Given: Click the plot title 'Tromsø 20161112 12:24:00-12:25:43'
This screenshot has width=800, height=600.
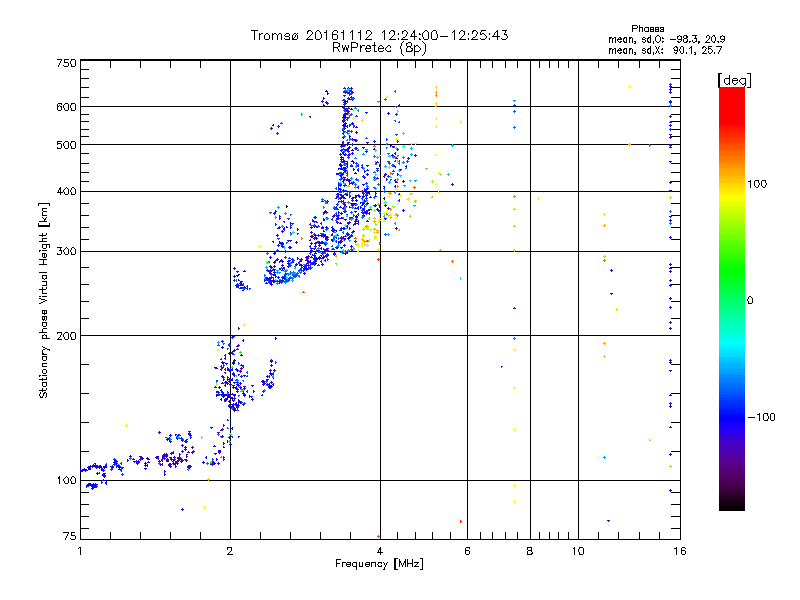Looking at the screenshot, I should pyautogui.click(x=379, y=35).
